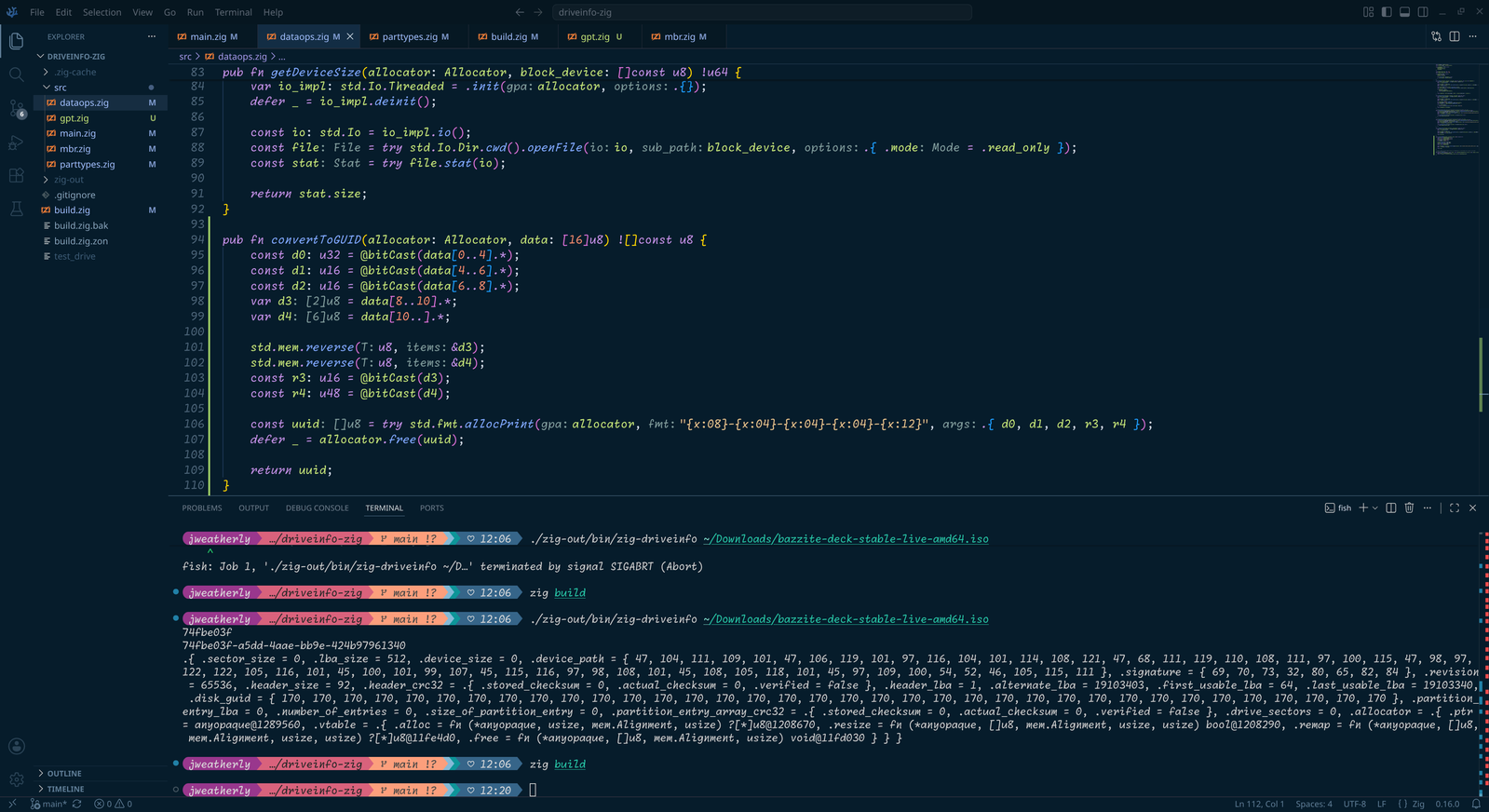Kill terminal with trash icon
Screen dimensions: 1489x812
(1409, 507)
